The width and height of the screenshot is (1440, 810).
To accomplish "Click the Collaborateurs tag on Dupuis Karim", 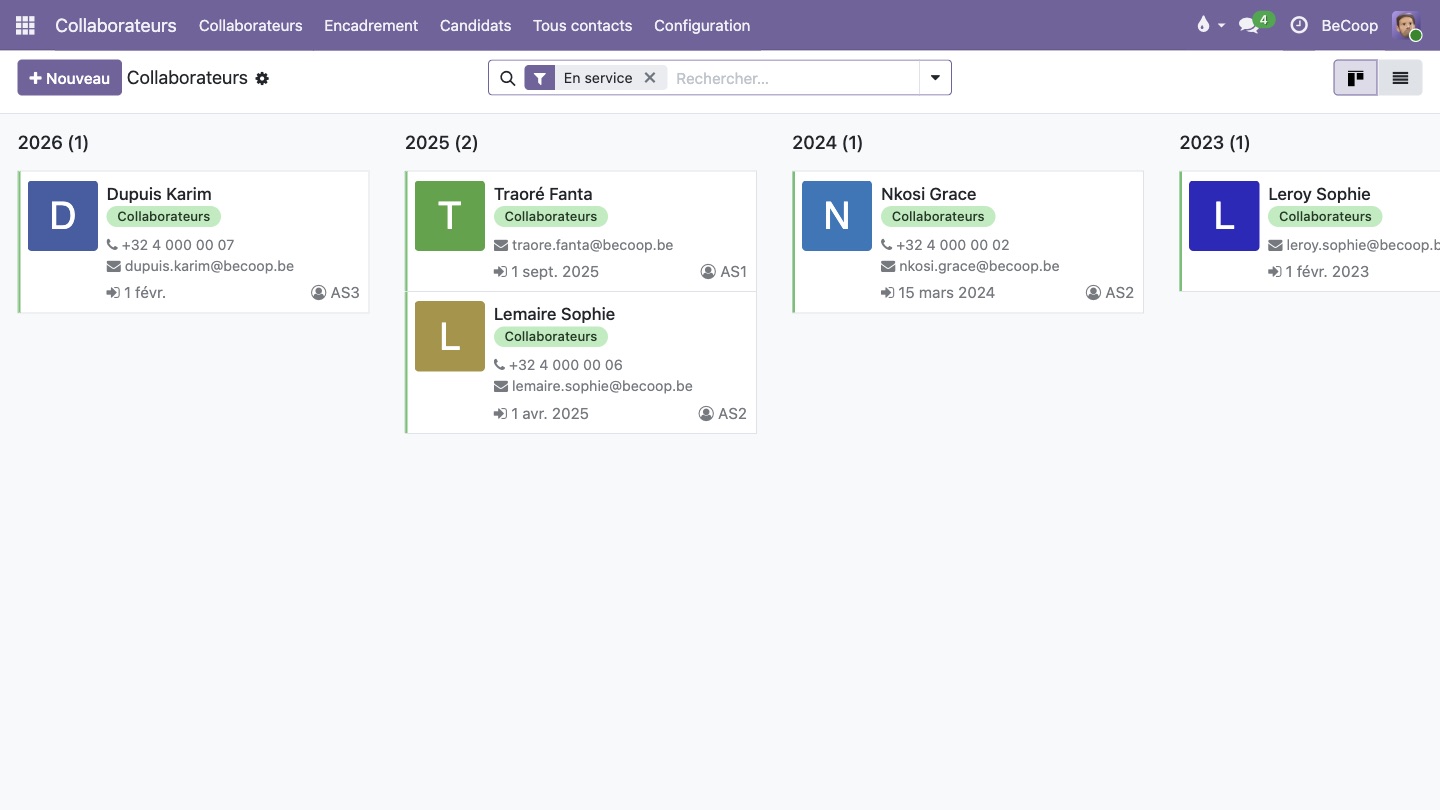I will click(164, 216).
